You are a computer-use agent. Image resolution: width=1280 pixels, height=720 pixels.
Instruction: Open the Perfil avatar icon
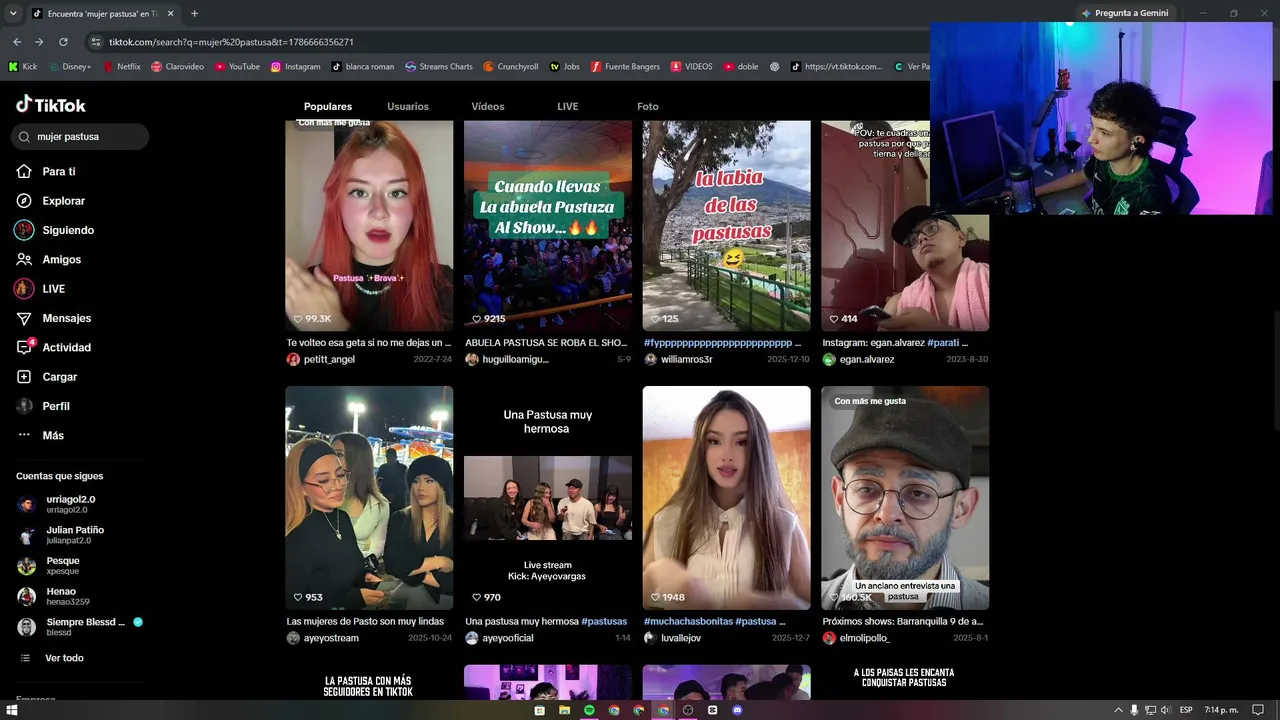coord(24,406)
